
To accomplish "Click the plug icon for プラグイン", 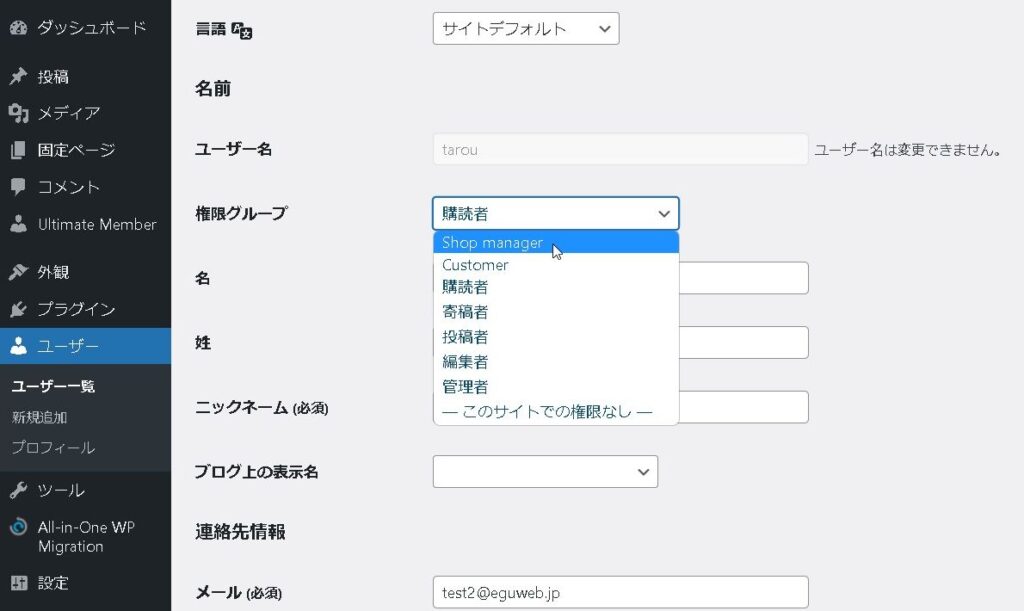I will point(18,309).
